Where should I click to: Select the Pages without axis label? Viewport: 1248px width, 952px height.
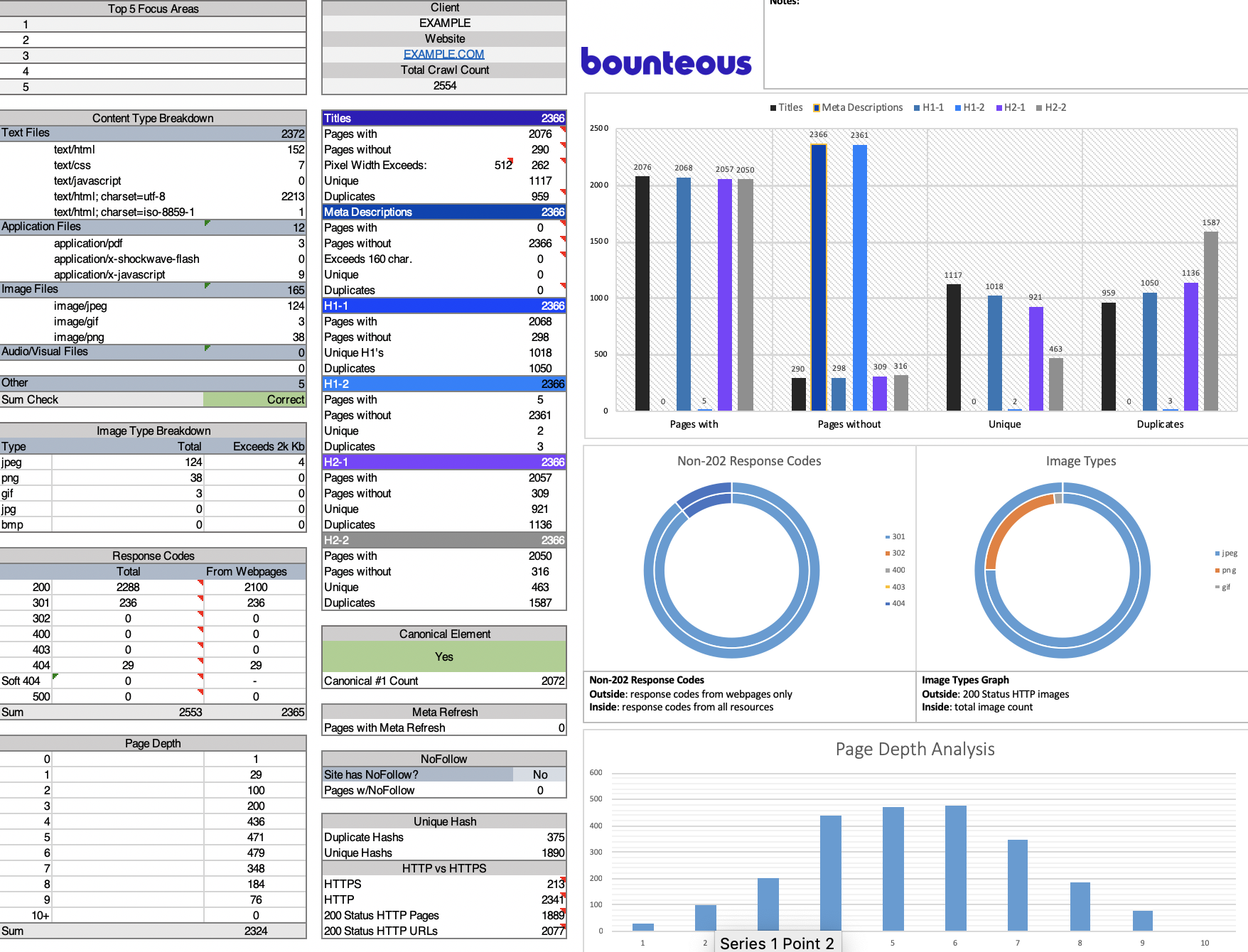point(849,424)
